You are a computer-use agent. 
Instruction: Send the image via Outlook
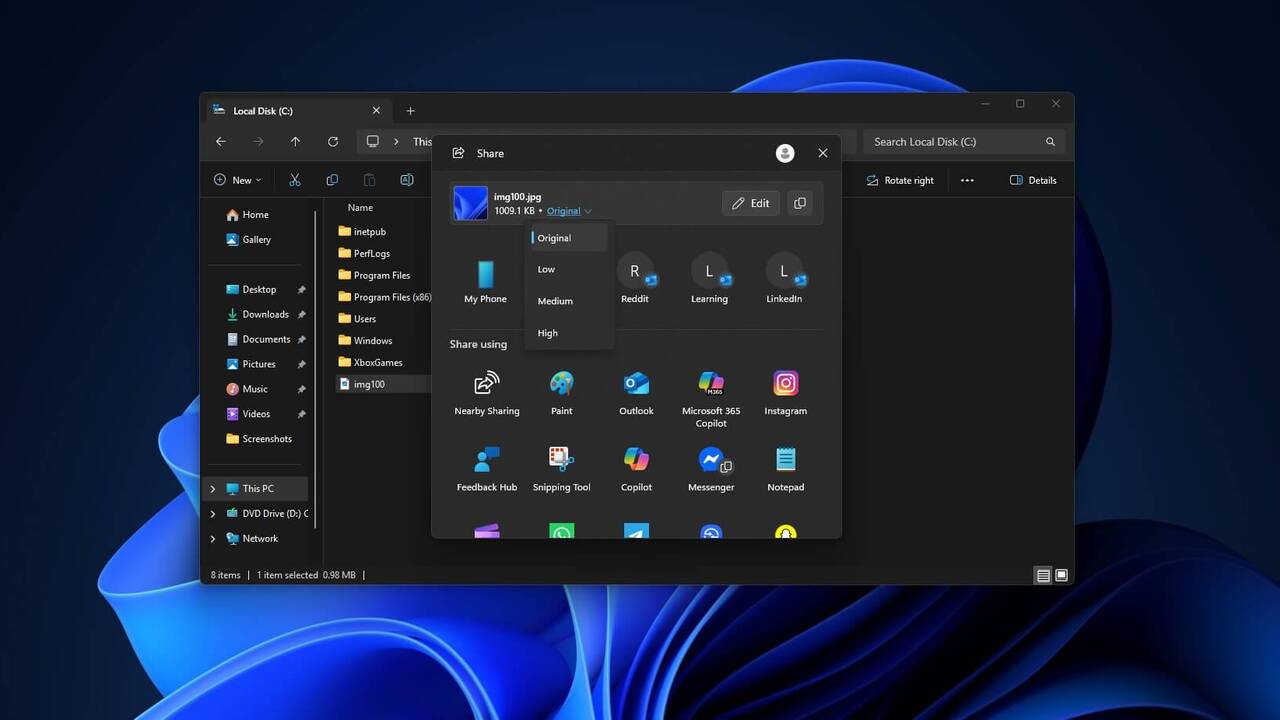(636, 392)
